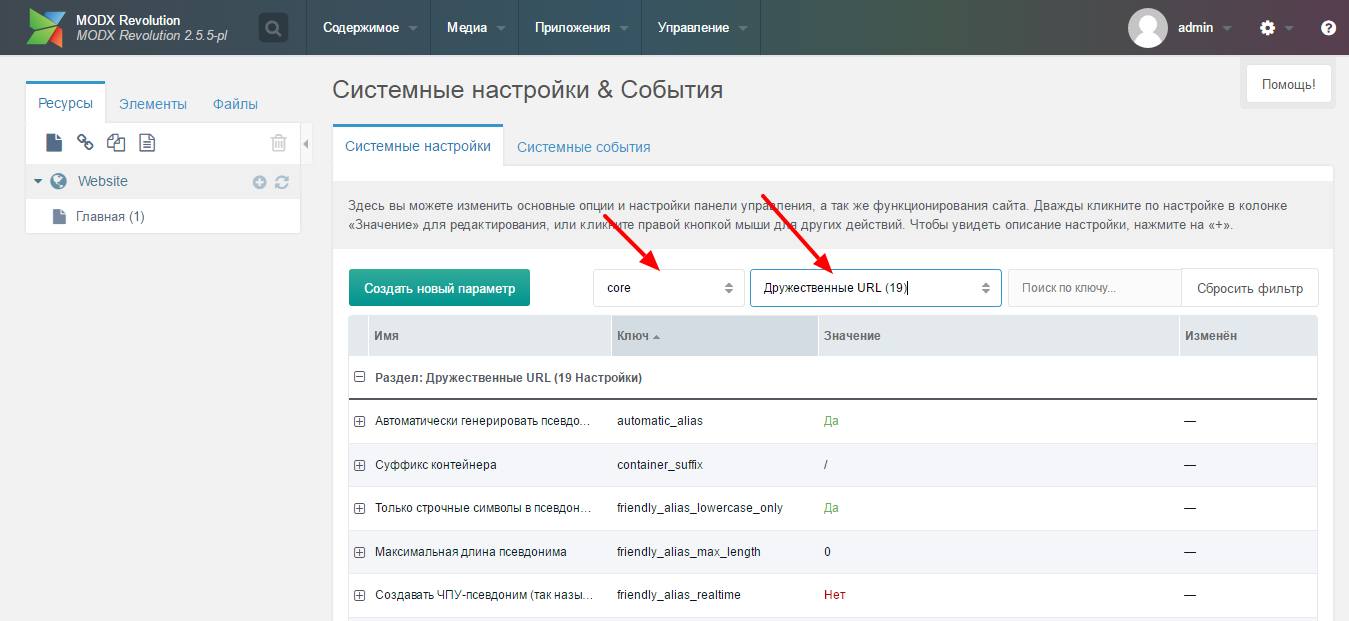The image size is (1349, 621).
Task: Select the Системные настройки tab
Action: click(x=418, y=146)
